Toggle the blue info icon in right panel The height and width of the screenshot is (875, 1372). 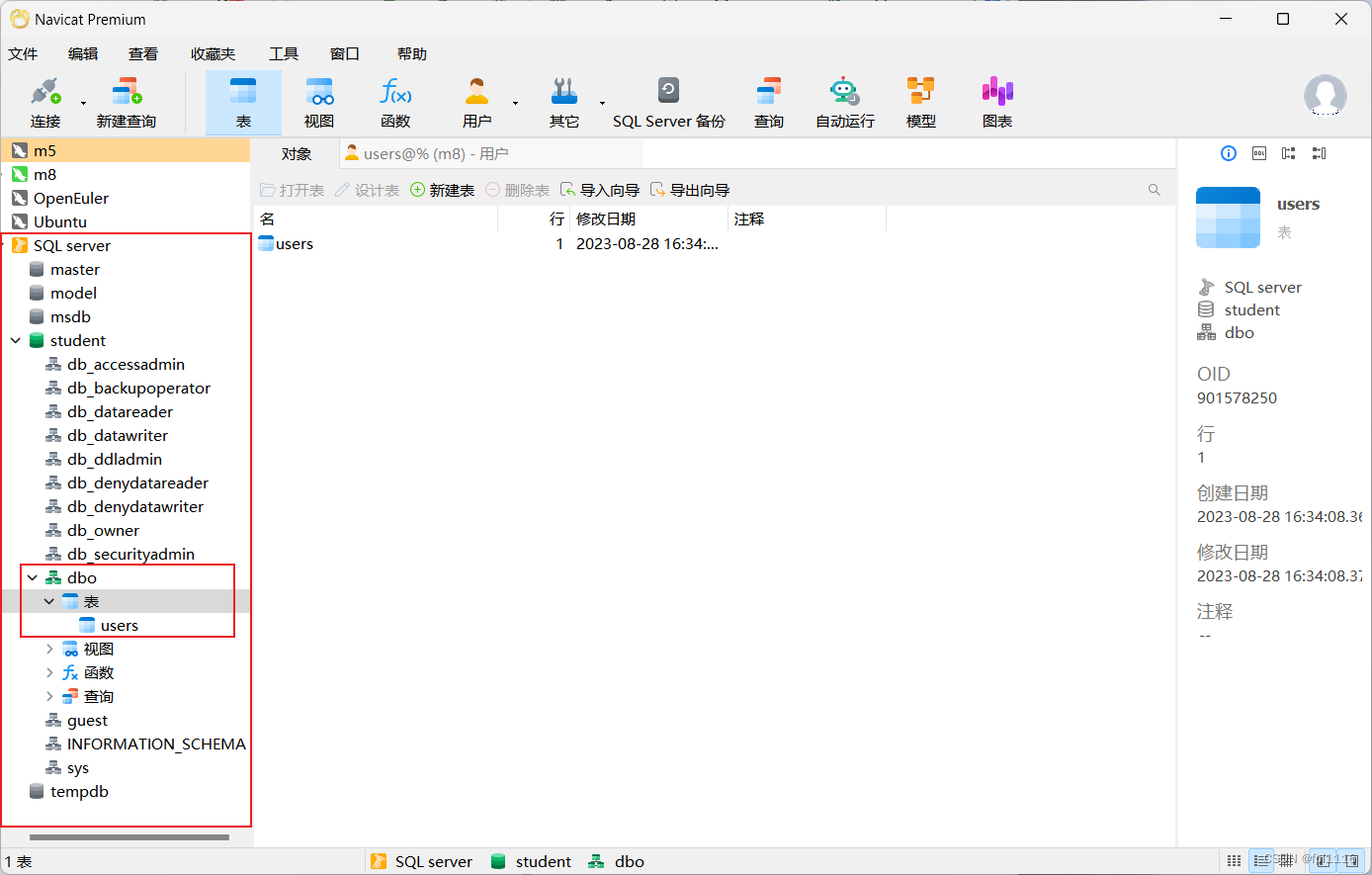pyautogui.click(x=1229, y=153)
